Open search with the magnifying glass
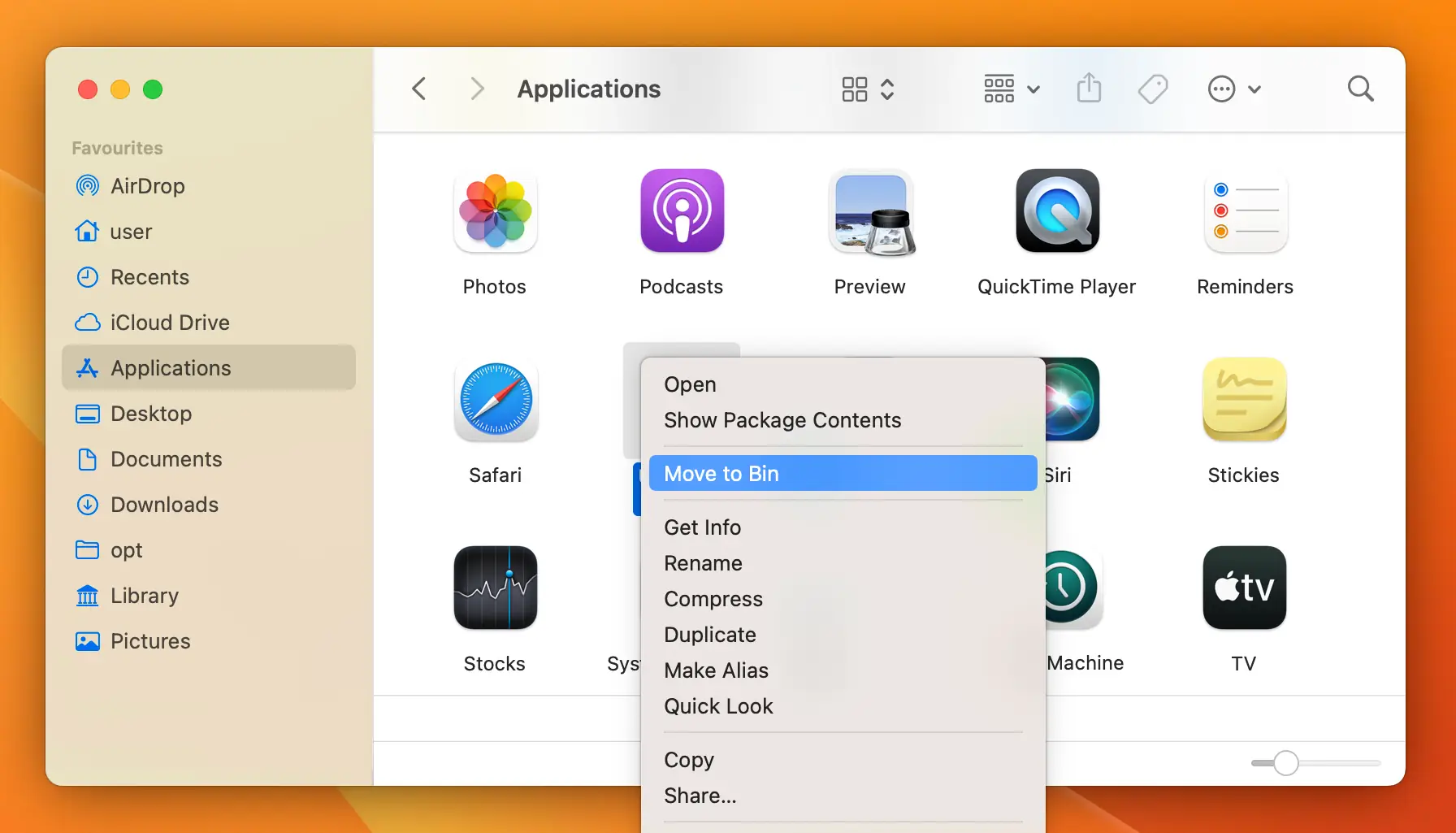Screen dimensions: 1456x833 click(x=1360, y=89)
